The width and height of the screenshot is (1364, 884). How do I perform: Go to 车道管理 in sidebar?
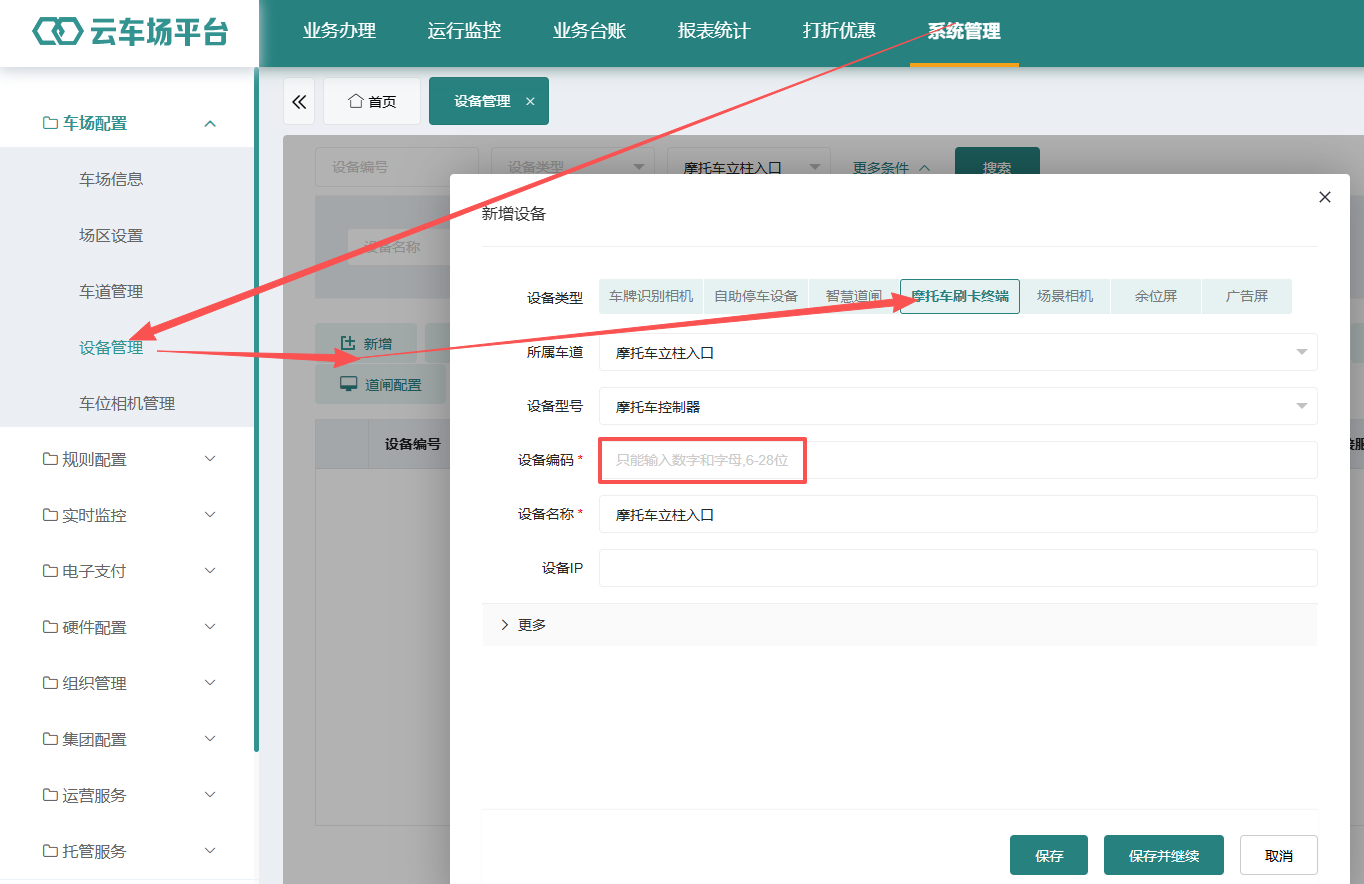click(111, 291)
